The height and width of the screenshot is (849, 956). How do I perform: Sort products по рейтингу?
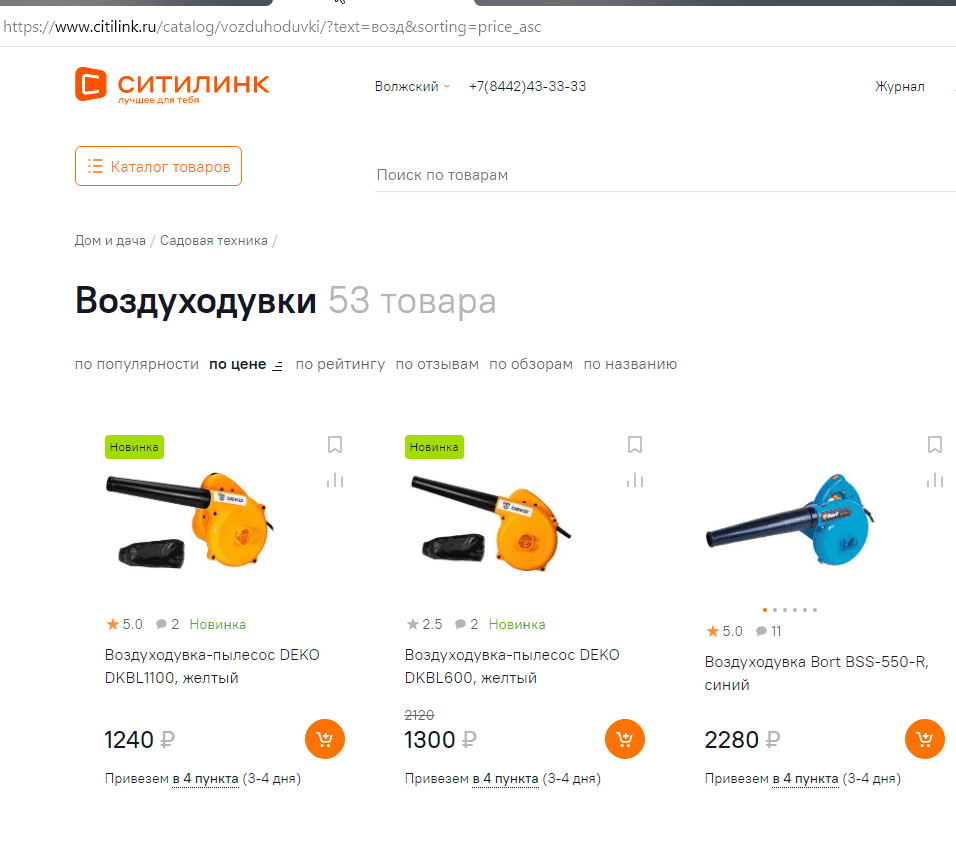click(x=340, y=364)
